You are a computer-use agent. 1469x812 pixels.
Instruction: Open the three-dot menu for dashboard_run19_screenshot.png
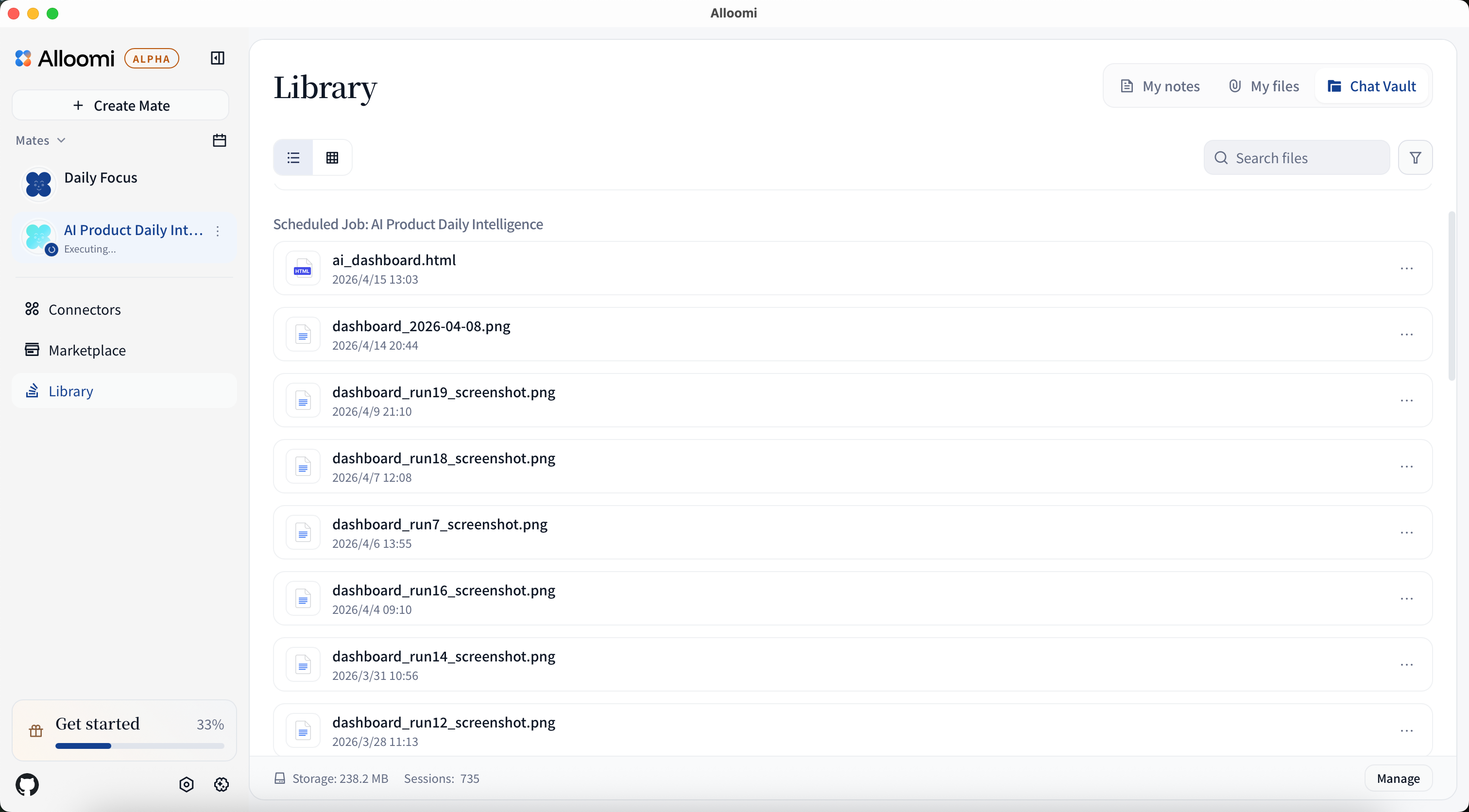(1406, 401)
